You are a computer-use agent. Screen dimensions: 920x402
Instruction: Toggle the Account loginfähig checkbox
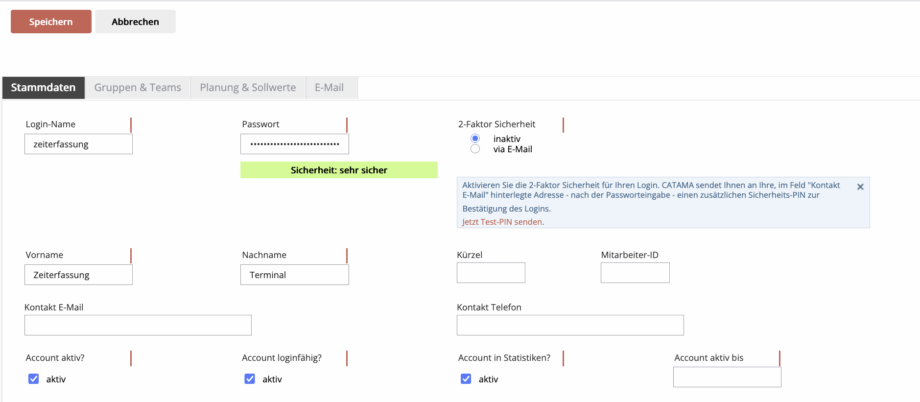(249, 379)
